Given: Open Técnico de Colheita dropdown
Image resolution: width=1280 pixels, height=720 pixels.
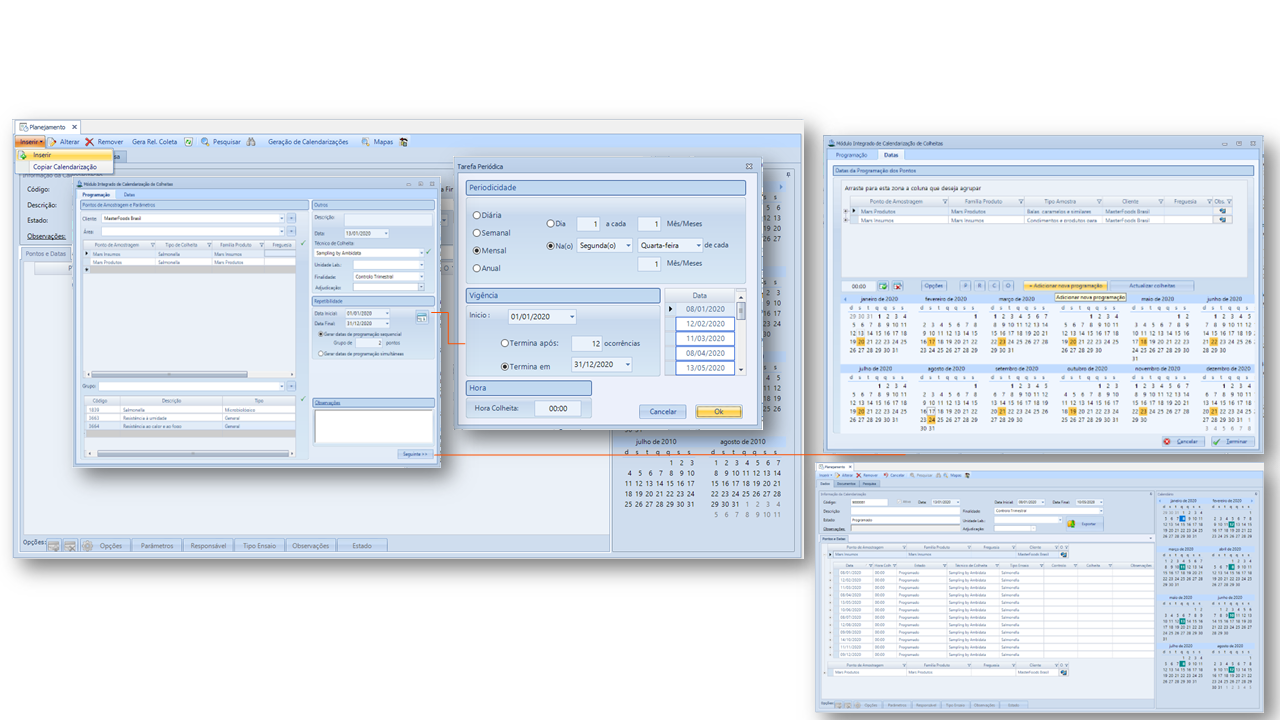Looking at the screenshot, I should [421, 253].
